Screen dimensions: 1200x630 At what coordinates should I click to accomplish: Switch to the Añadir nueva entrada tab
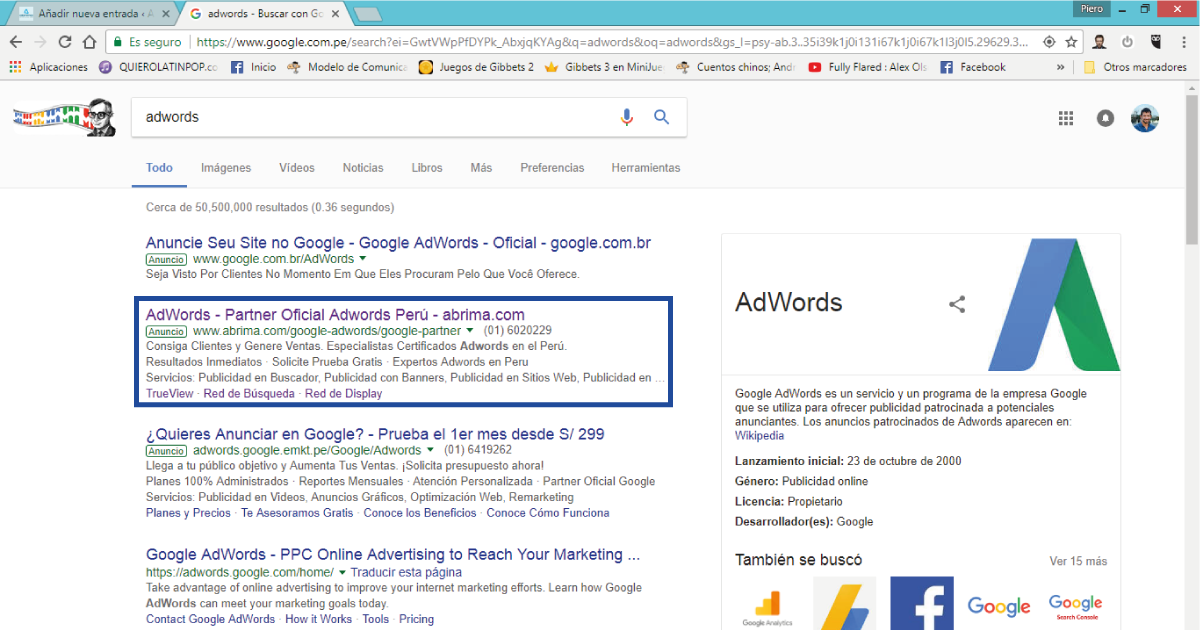coord(92,14)
